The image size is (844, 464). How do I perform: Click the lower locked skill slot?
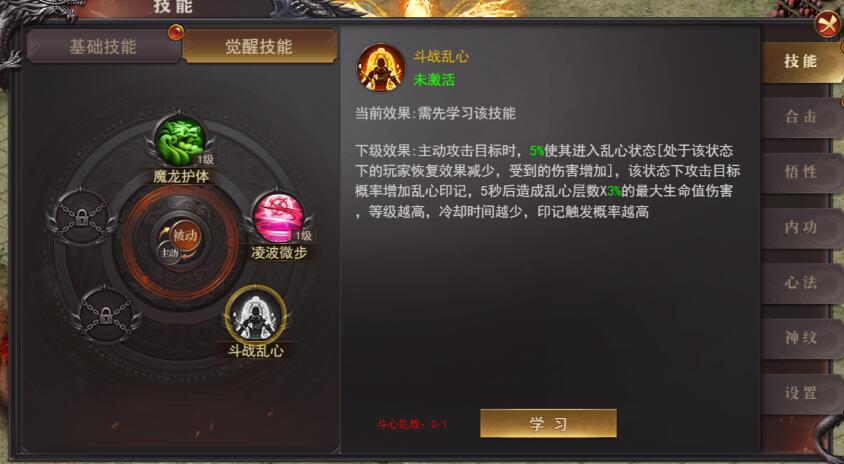pyautogui.click(x=107, y=314)
